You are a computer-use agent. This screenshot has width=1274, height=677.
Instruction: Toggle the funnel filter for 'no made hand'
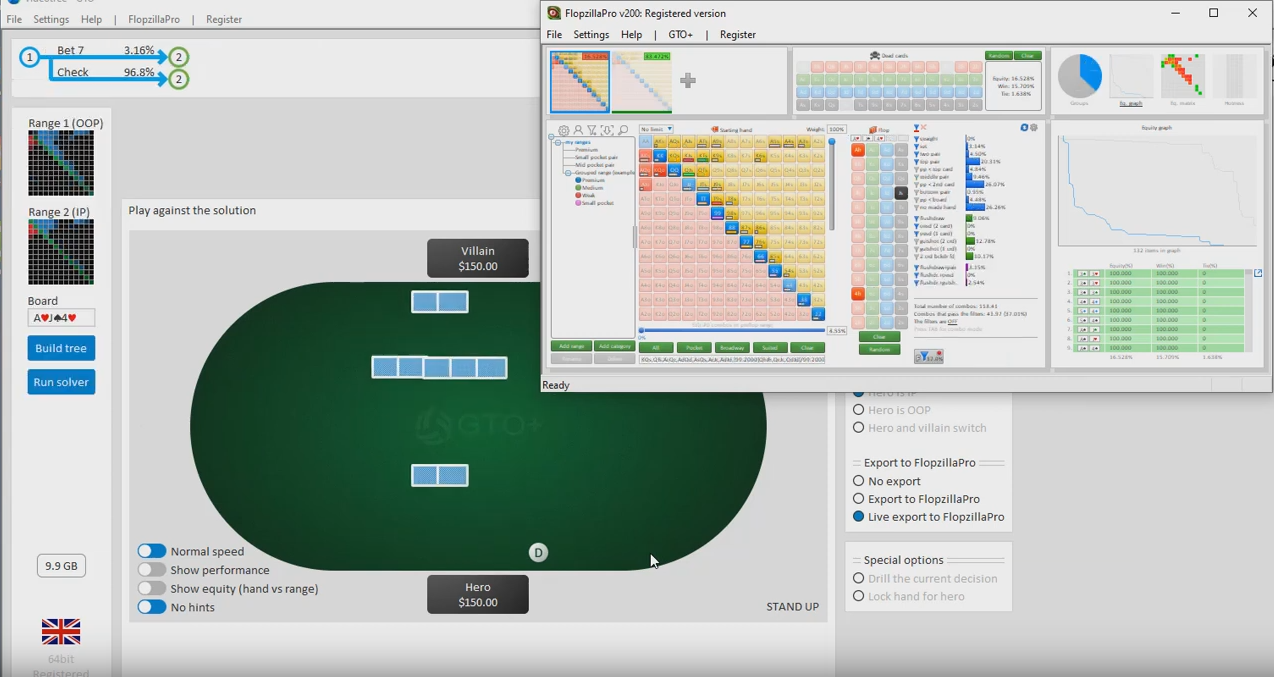coord(917,207)
